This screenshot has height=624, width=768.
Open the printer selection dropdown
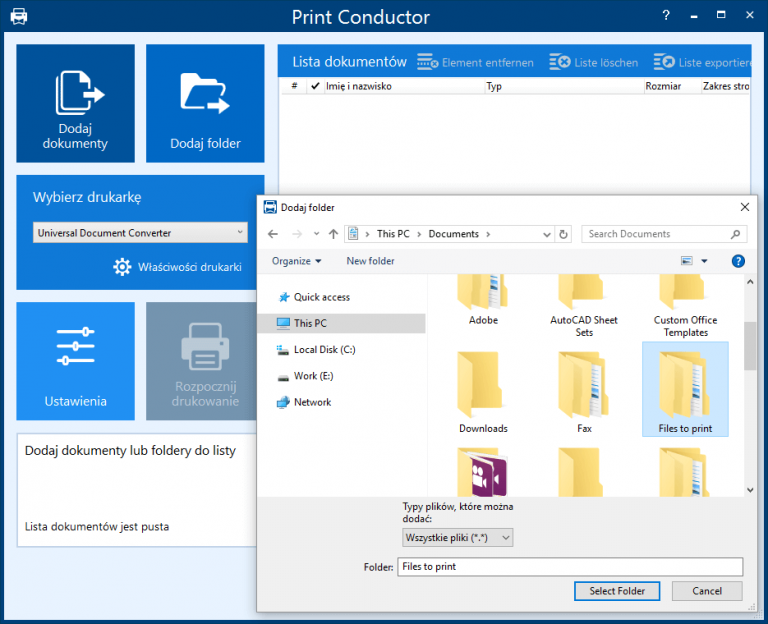point(140,233)
